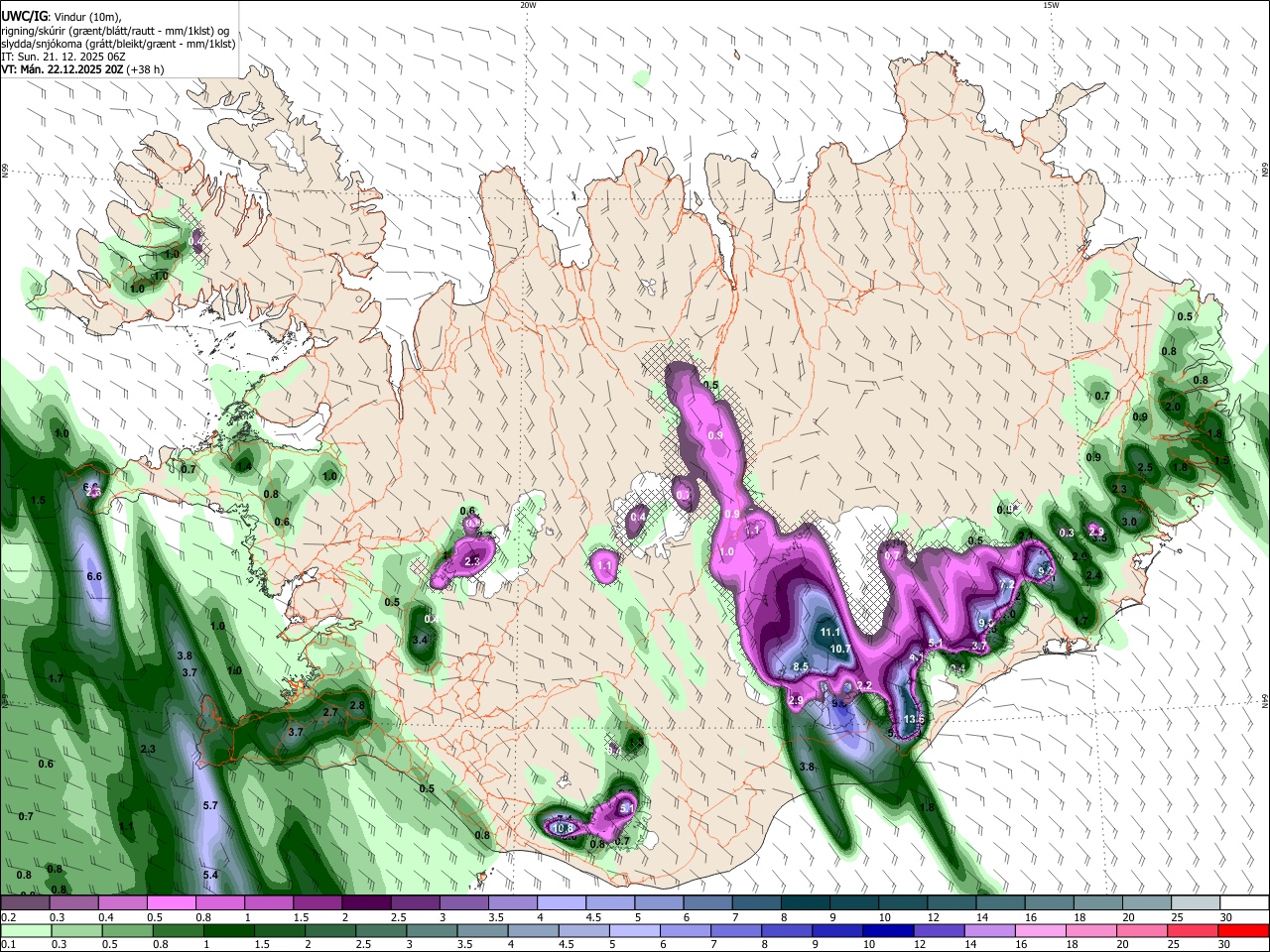Click the 3.4 value in the western green patch
Viewport: 1270px width, 952px height.
click(420, 640)
